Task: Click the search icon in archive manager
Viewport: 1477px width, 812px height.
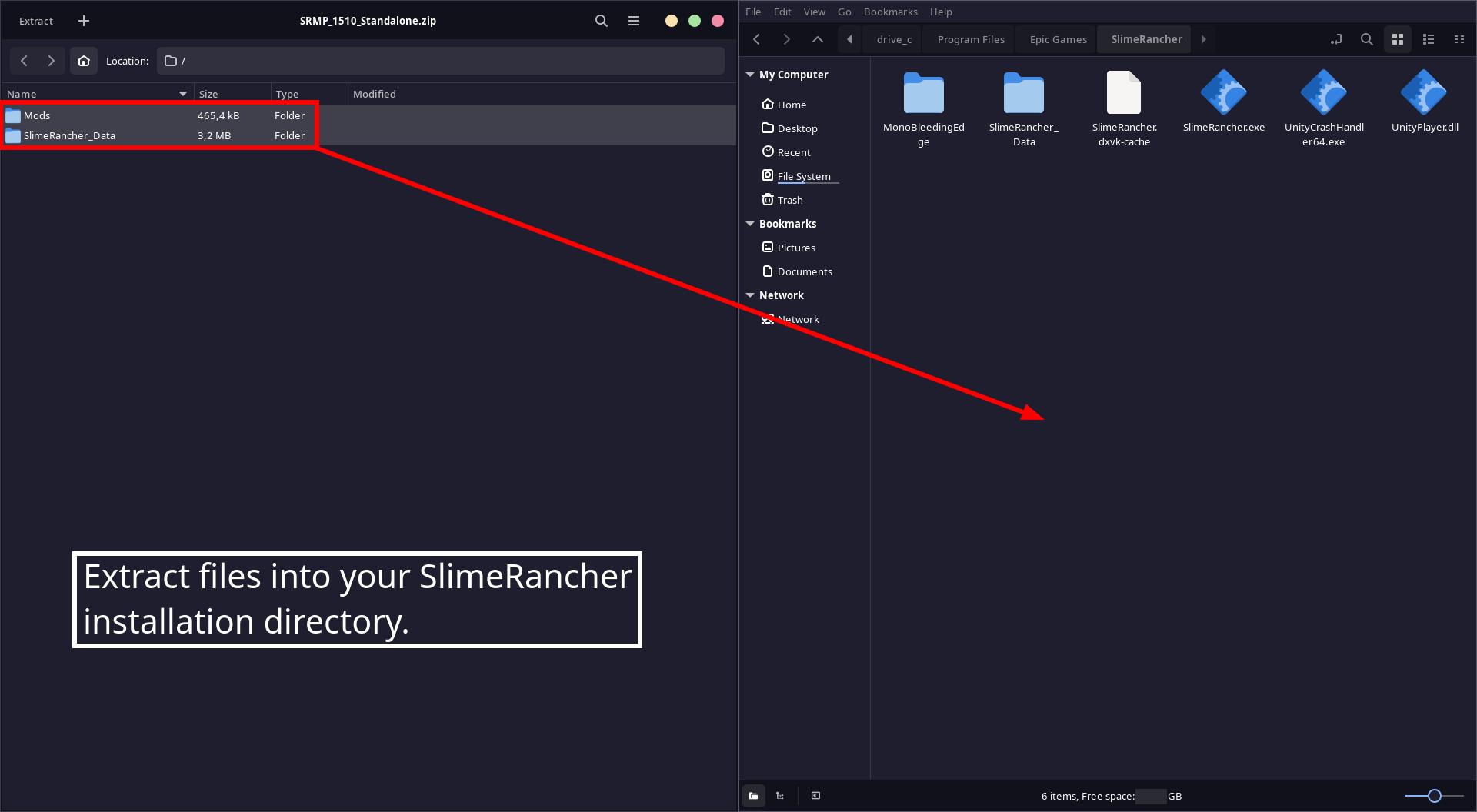Action: pos(601,21)
